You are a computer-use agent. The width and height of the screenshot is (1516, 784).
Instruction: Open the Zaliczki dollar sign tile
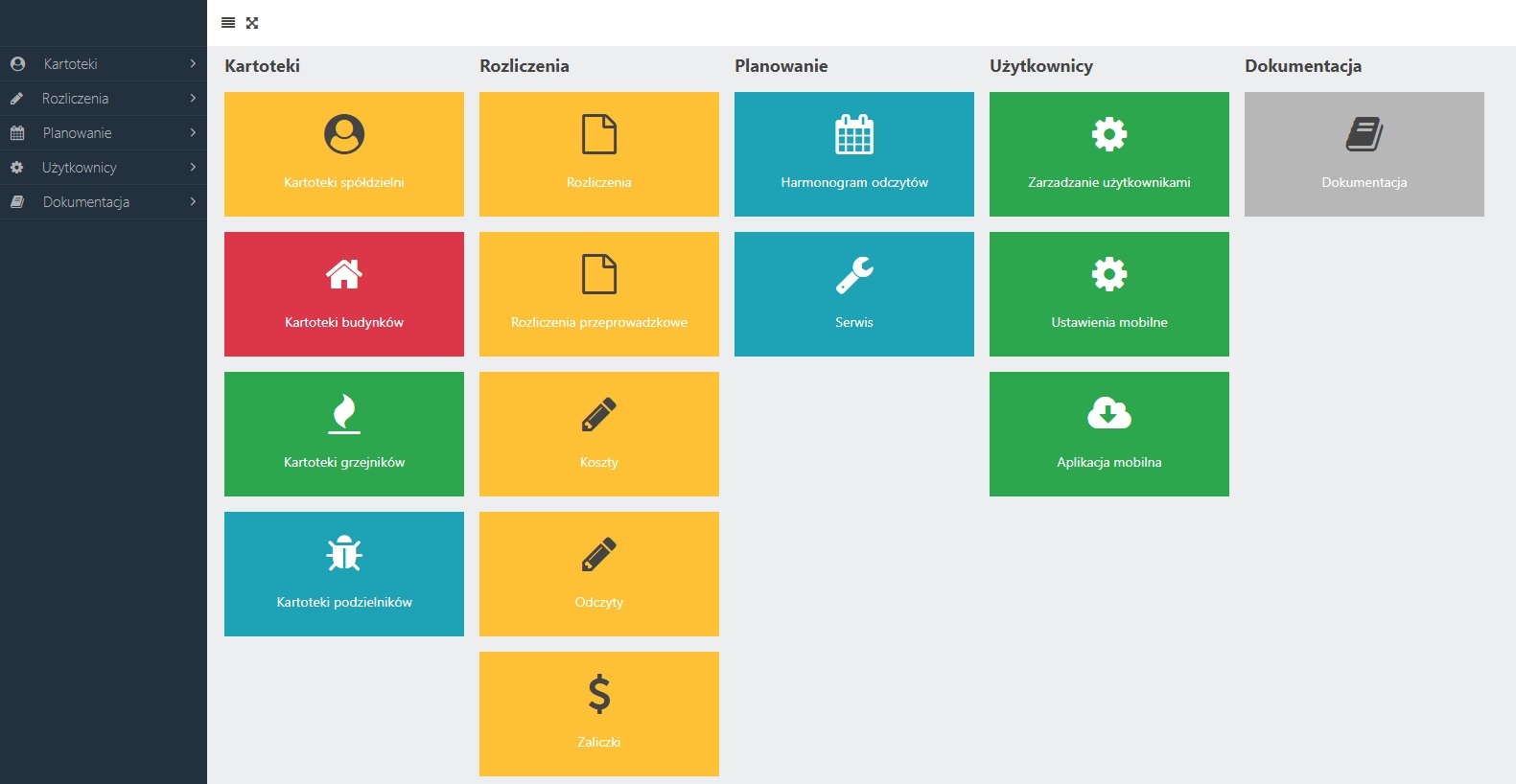pyautogui.click(x=599, y=714)
